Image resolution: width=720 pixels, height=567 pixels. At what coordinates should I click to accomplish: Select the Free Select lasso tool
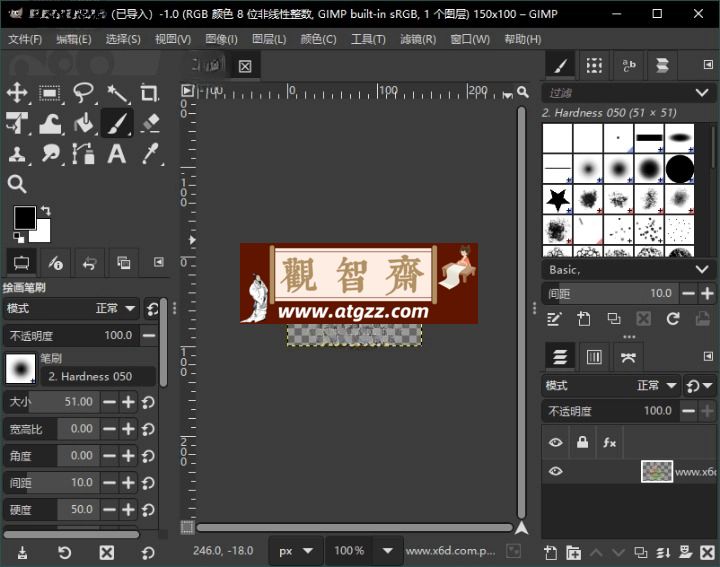(x=83, y=93)
